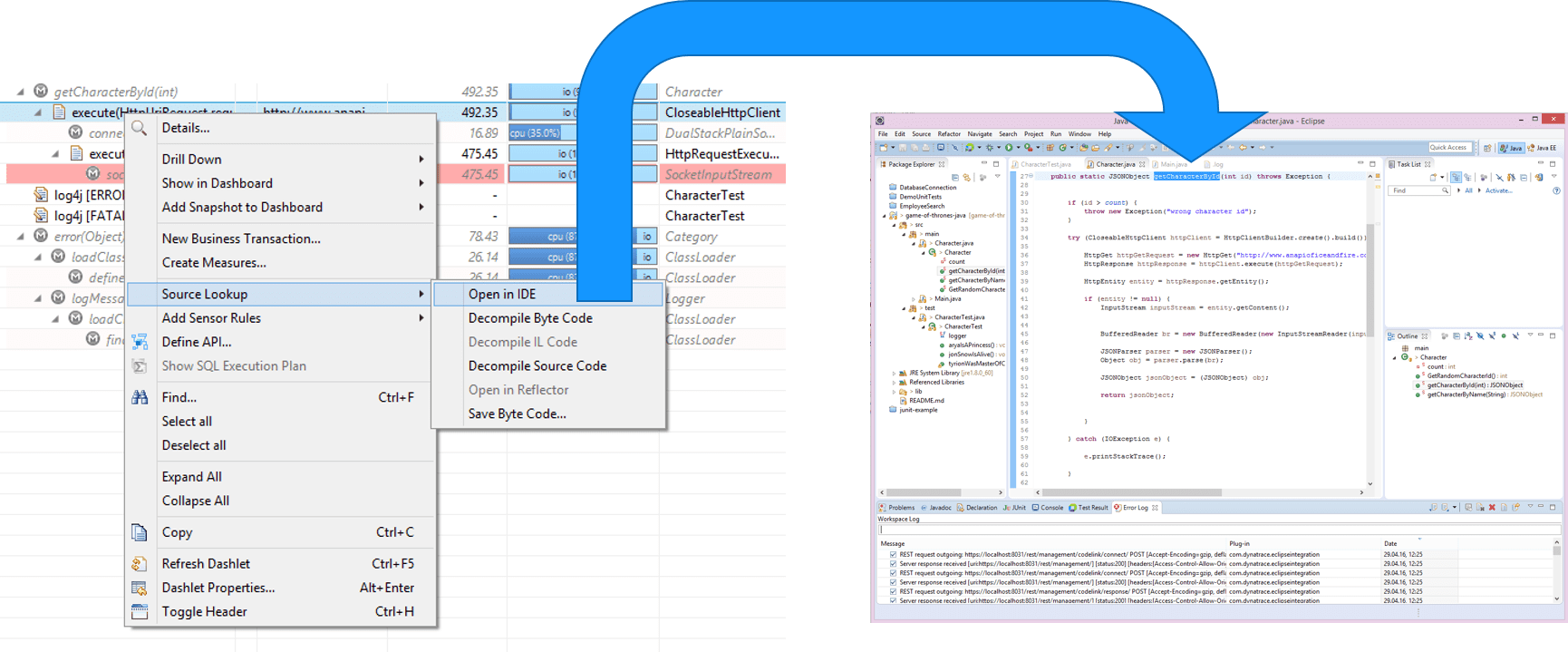1568x652 pixels.
Task: Click the binoculars icon next to Find
Action: click(140, 397)
